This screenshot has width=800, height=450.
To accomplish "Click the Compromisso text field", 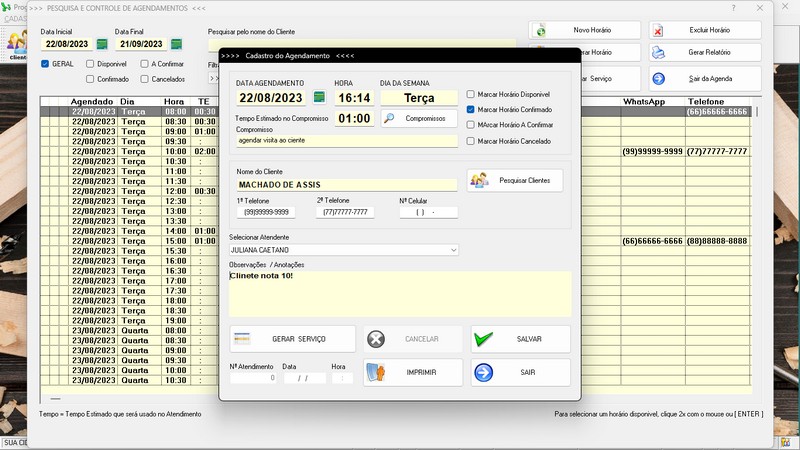I will click(346, 140).
